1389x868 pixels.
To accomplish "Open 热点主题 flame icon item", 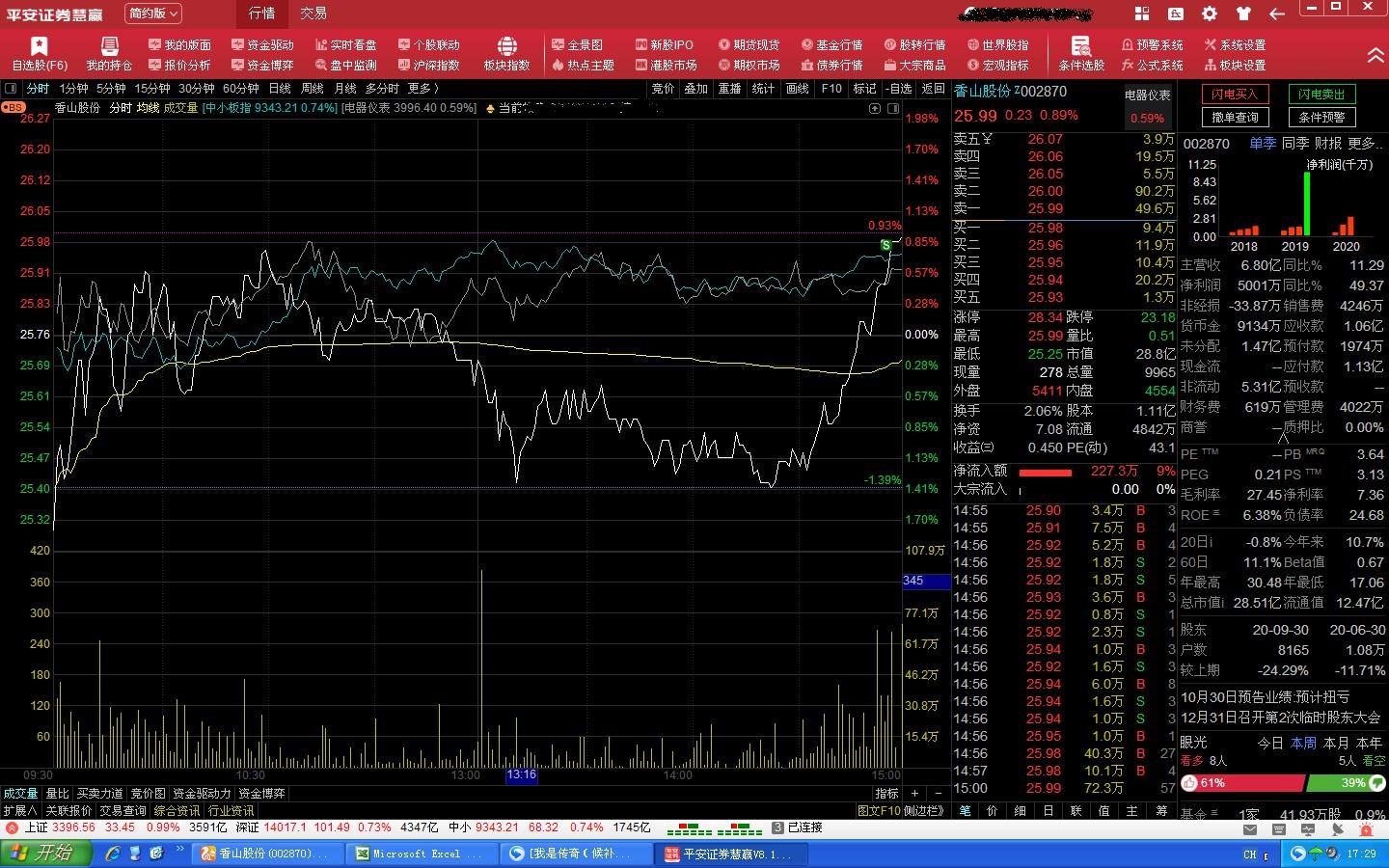I will click(583, 65).
